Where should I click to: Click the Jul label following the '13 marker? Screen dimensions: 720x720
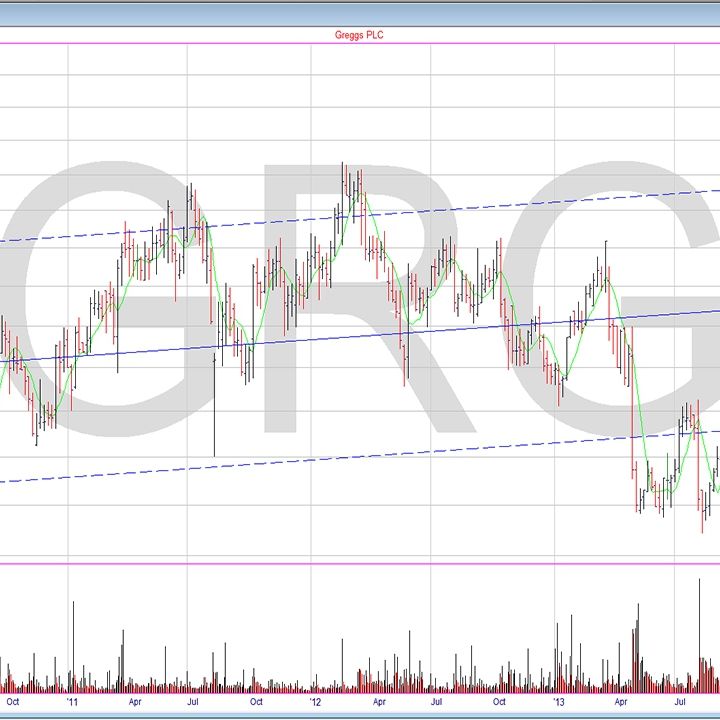681,702
